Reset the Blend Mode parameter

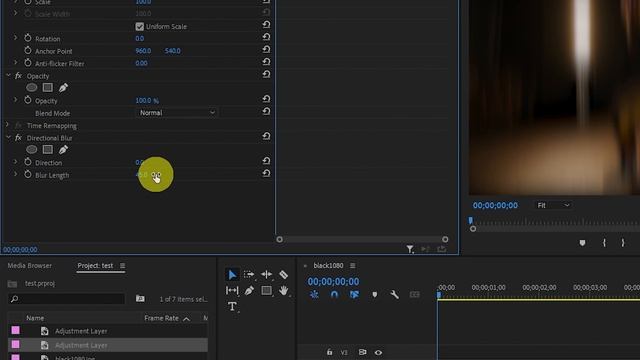pos(266,111)
